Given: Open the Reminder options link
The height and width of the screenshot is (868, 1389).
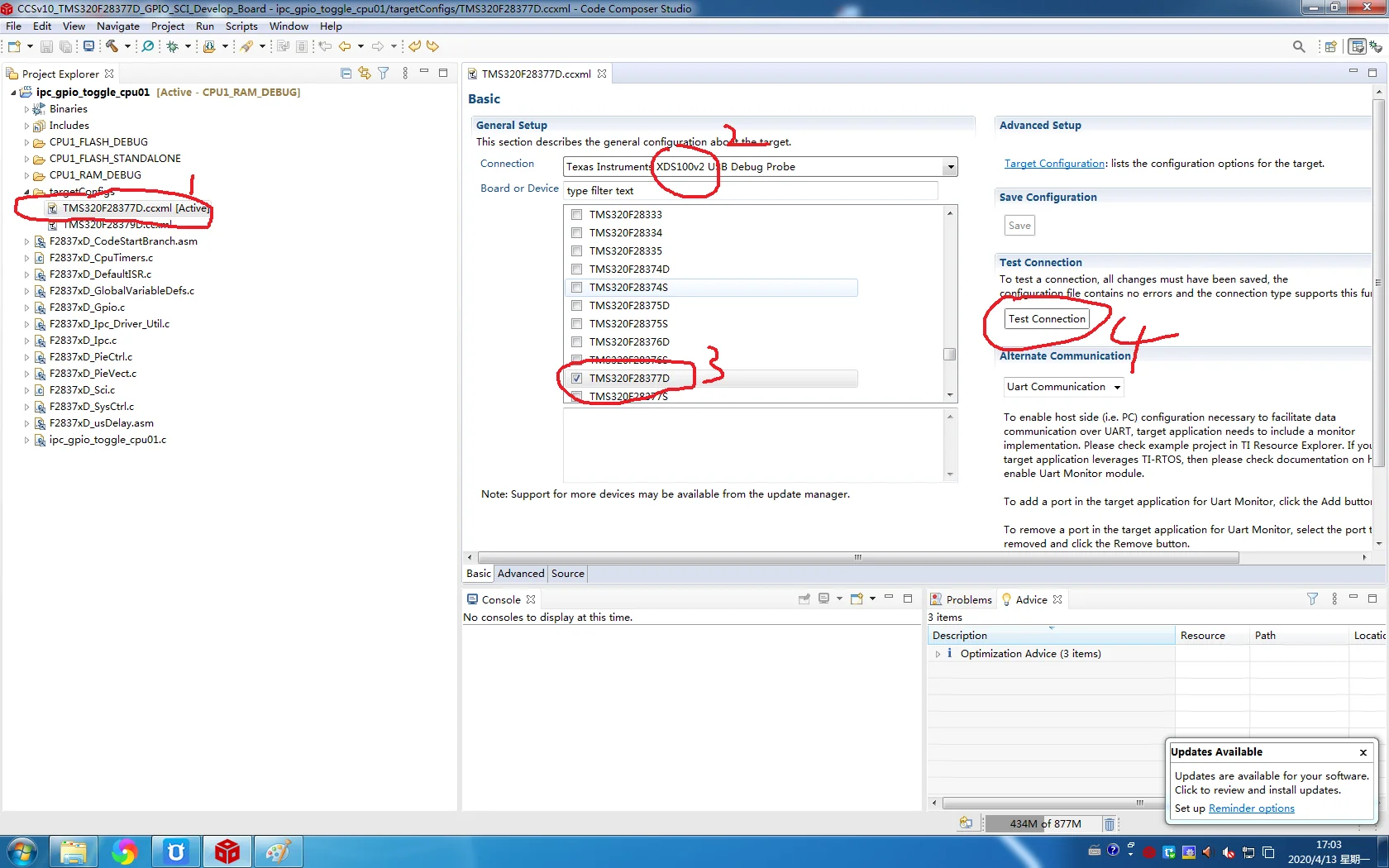Looking at the screenshot, I should click(x=1252, y=808).
